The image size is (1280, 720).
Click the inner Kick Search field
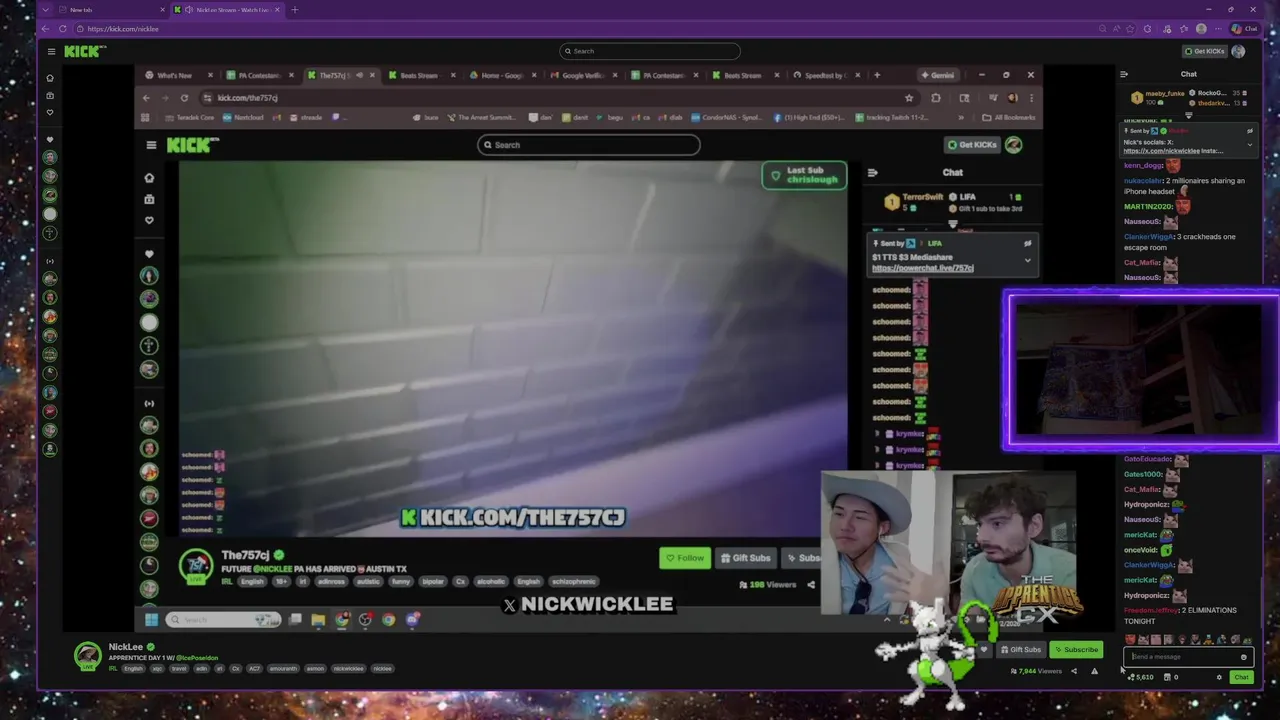point(588,145)
